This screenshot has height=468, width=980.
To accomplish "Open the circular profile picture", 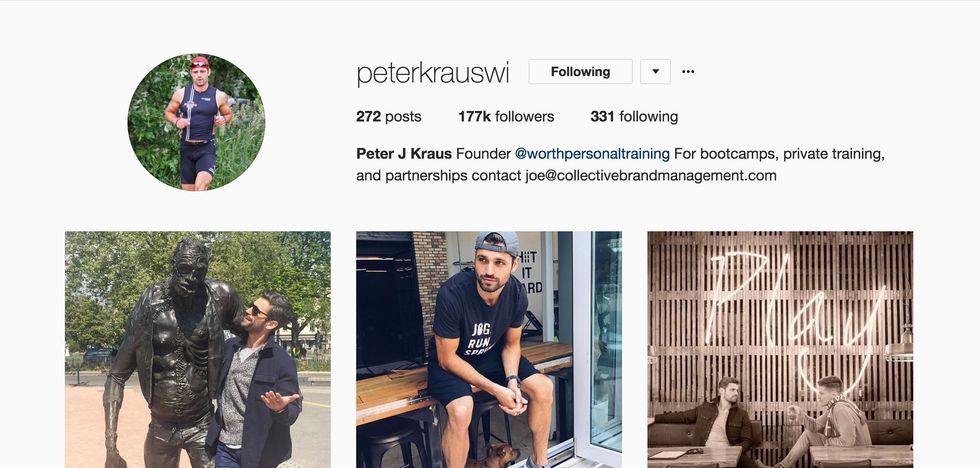I will point(196,122).
